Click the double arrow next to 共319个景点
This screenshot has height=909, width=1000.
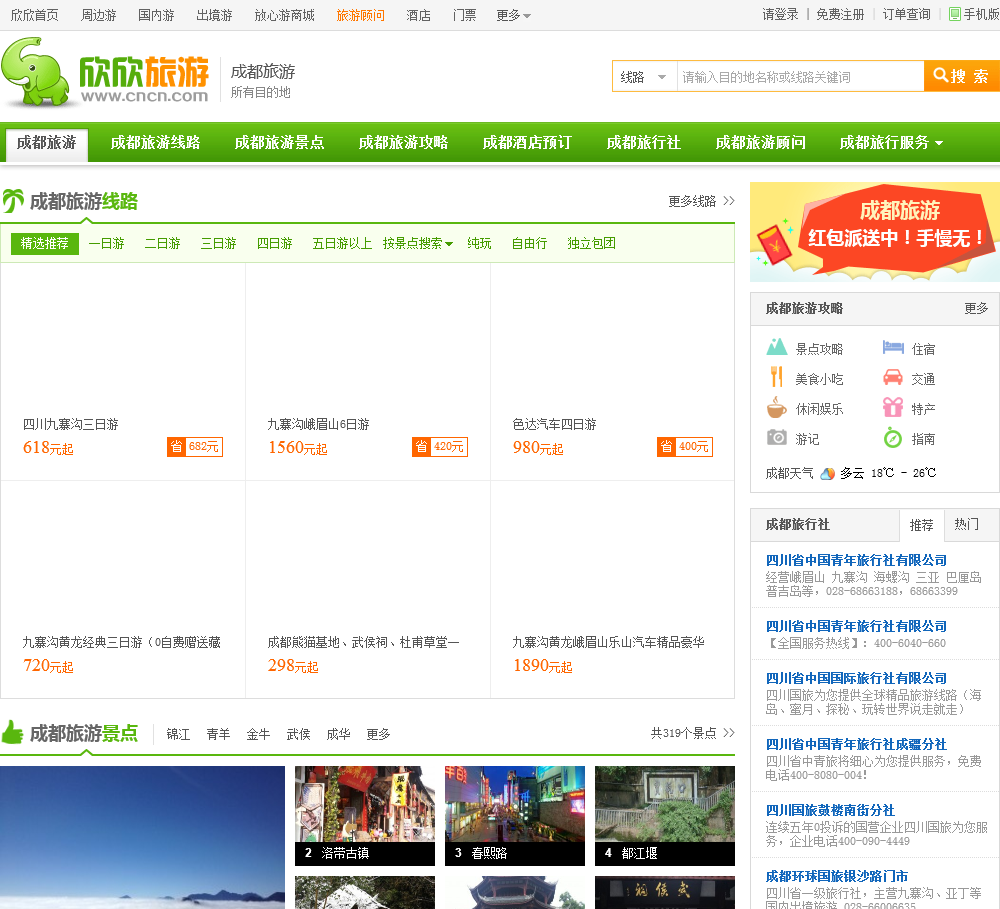(729, 733)
